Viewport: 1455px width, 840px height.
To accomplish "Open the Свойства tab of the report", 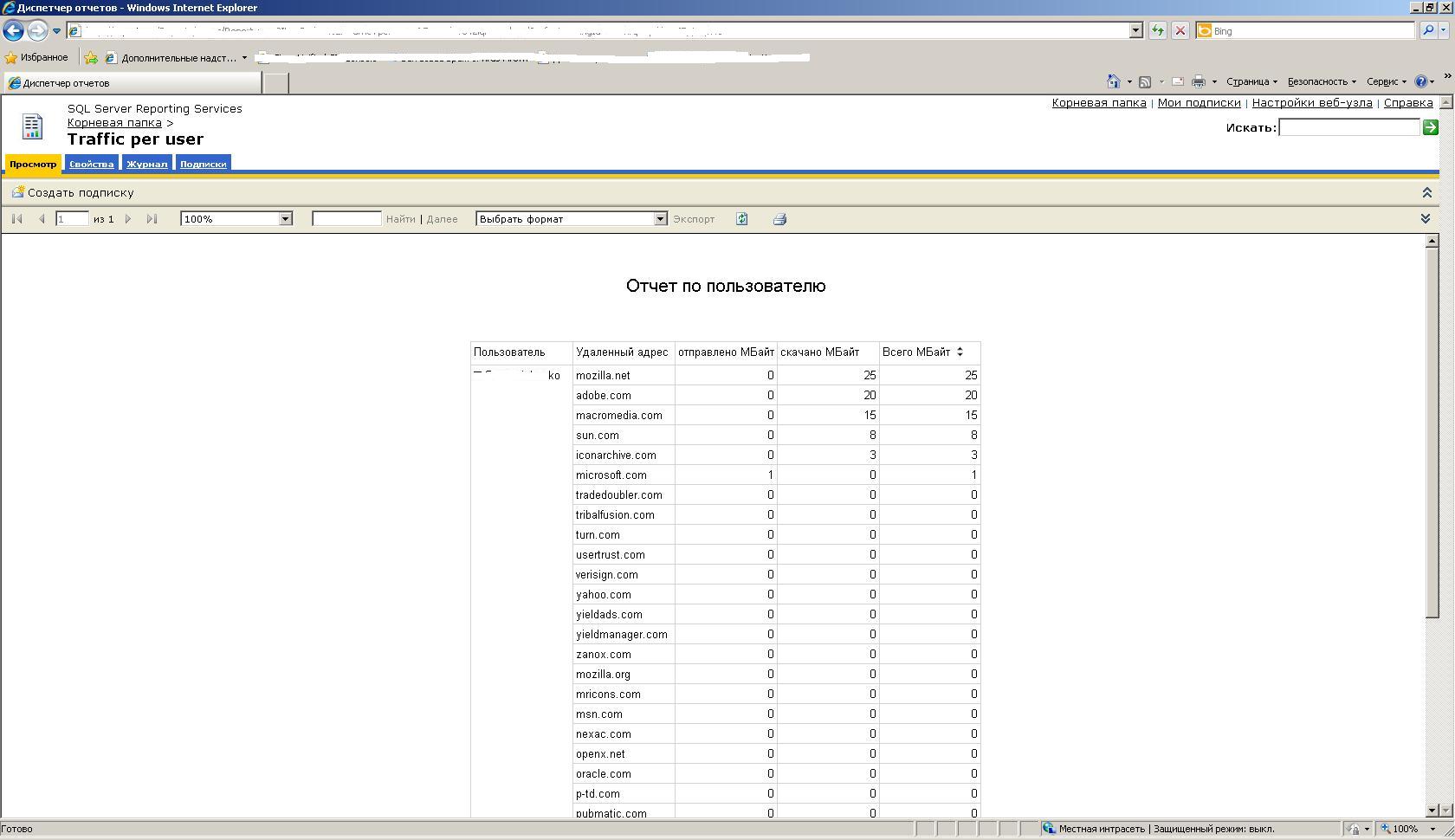I will [90, 163].
